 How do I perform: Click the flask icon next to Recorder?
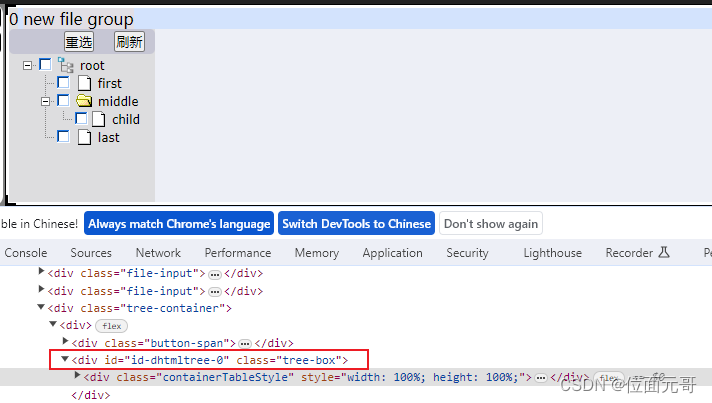pos(664,252)
